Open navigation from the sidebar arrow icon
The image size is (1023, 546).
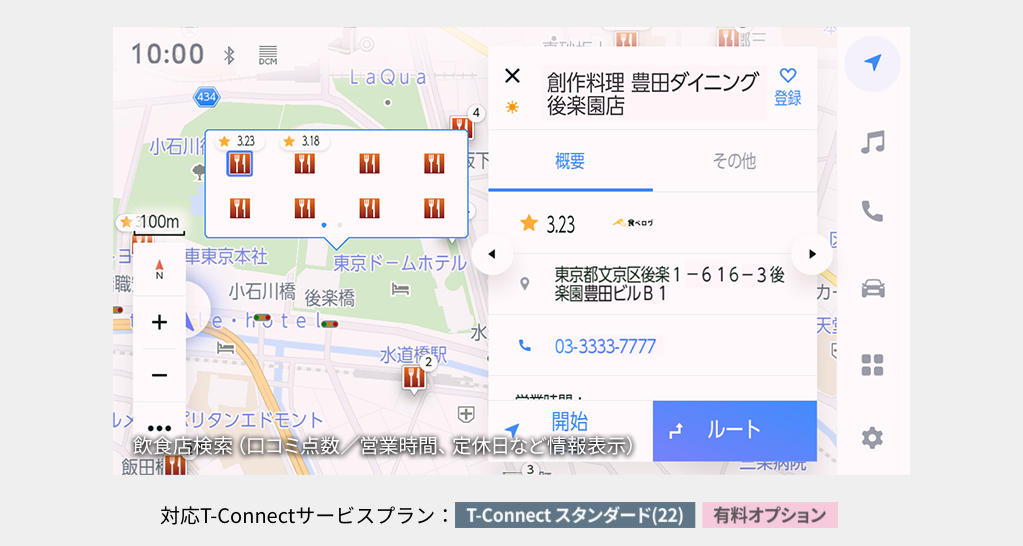(x=872, y=63)
